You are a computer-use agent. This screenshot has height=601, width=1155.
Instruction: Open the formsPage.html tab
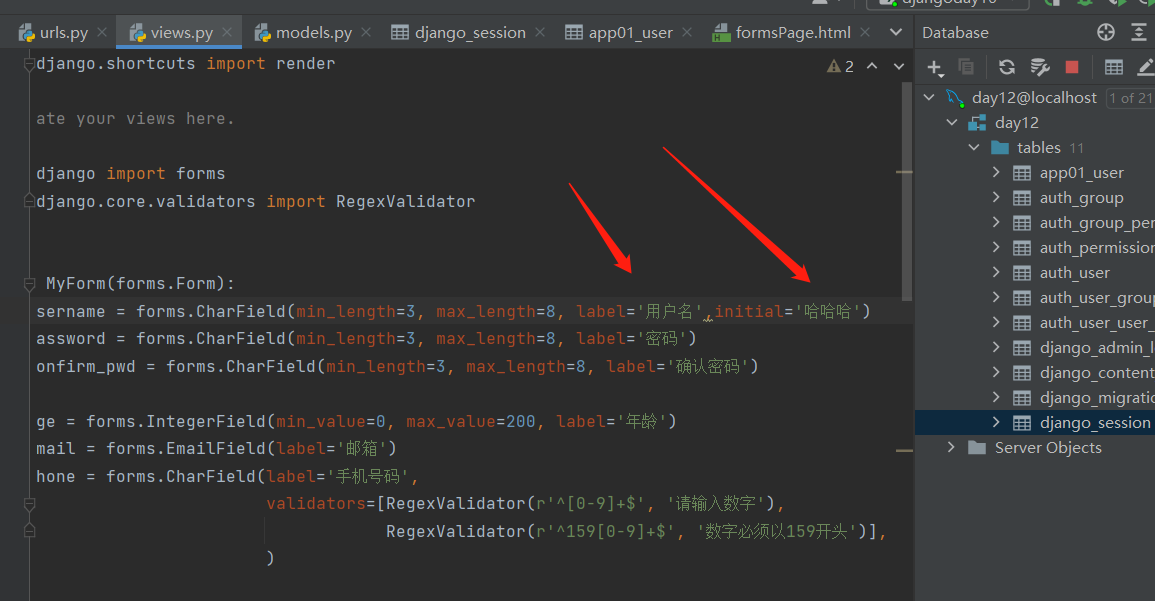click(x=782, y=32)
